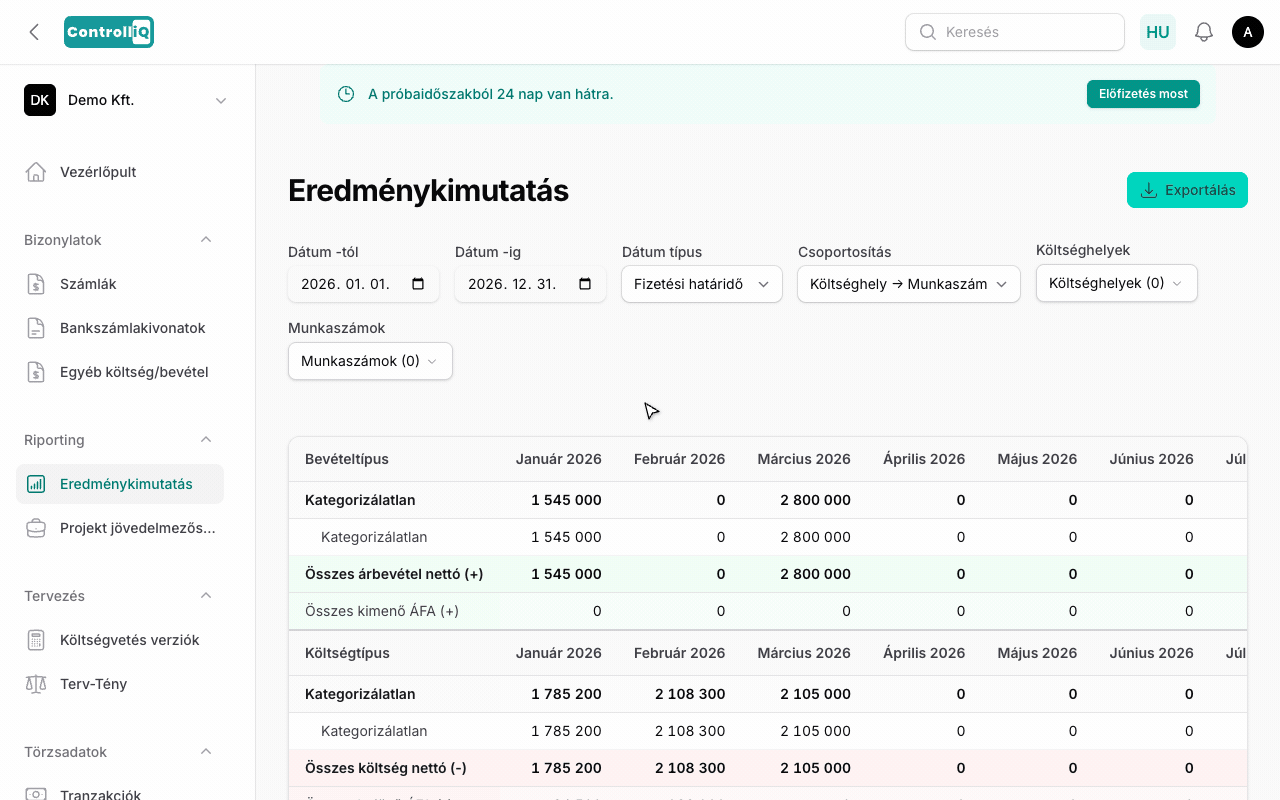Click Összes árbevétel nettó (+) row
Screen dimensions: 1280x800
[x=768, y=574]
